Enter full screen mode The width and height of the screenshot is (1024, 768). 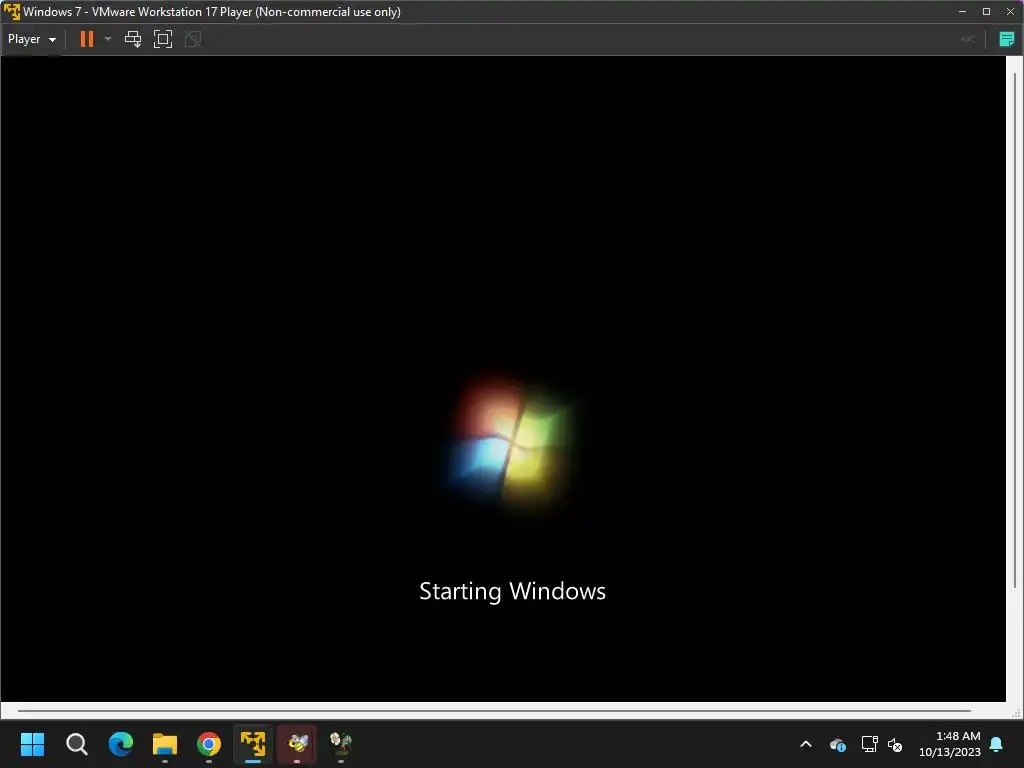[x=163, y=39]
